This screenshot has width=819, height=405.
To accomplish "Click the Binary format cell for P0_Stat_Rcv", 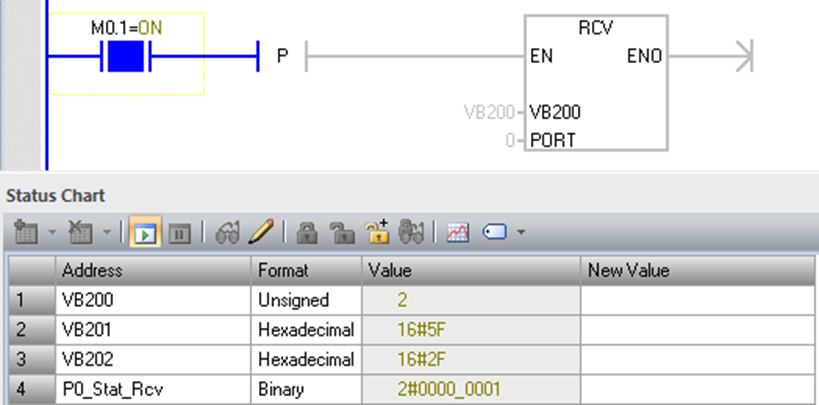I will (306, 389).
